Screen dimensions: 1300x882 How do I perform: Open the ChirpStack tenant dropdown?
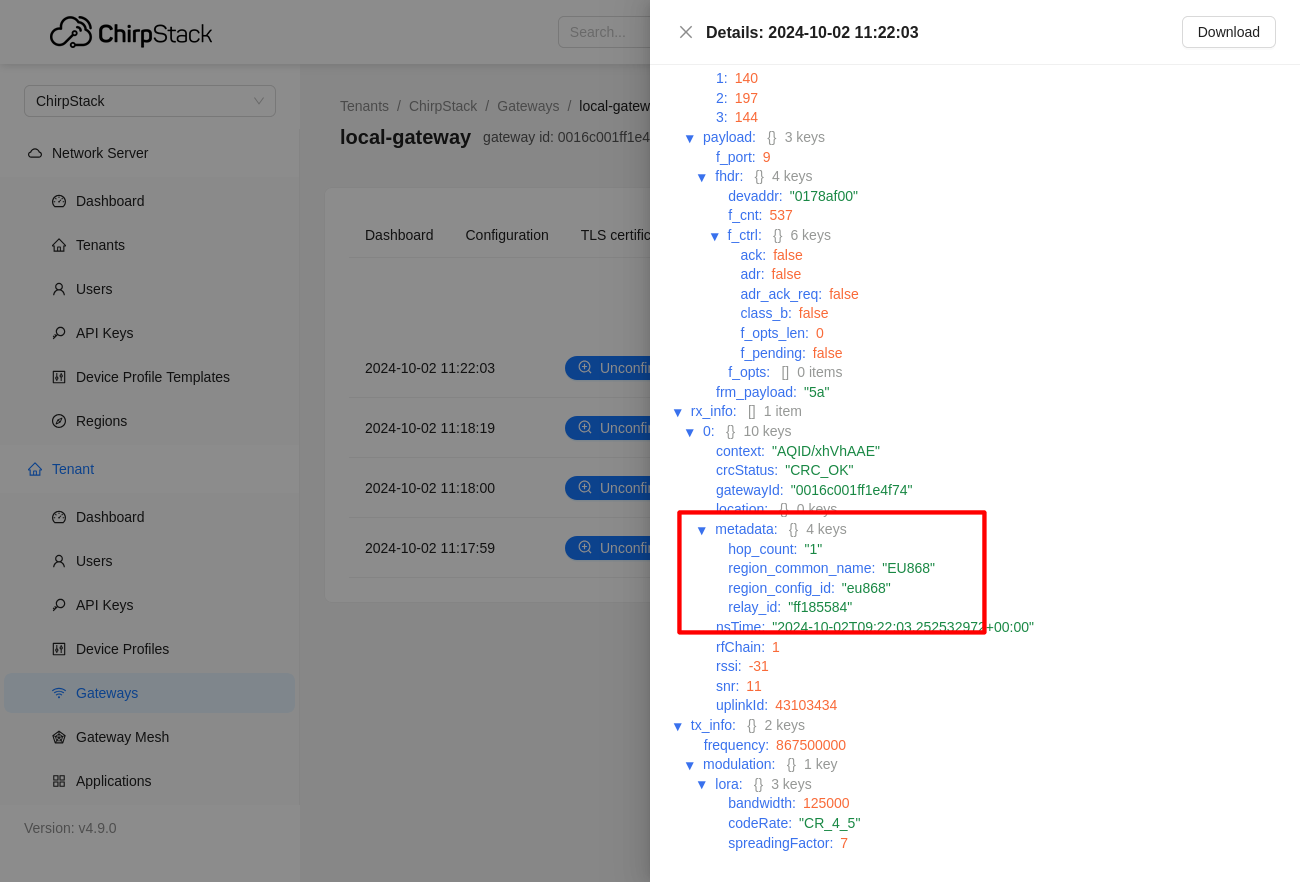[150, 101]
